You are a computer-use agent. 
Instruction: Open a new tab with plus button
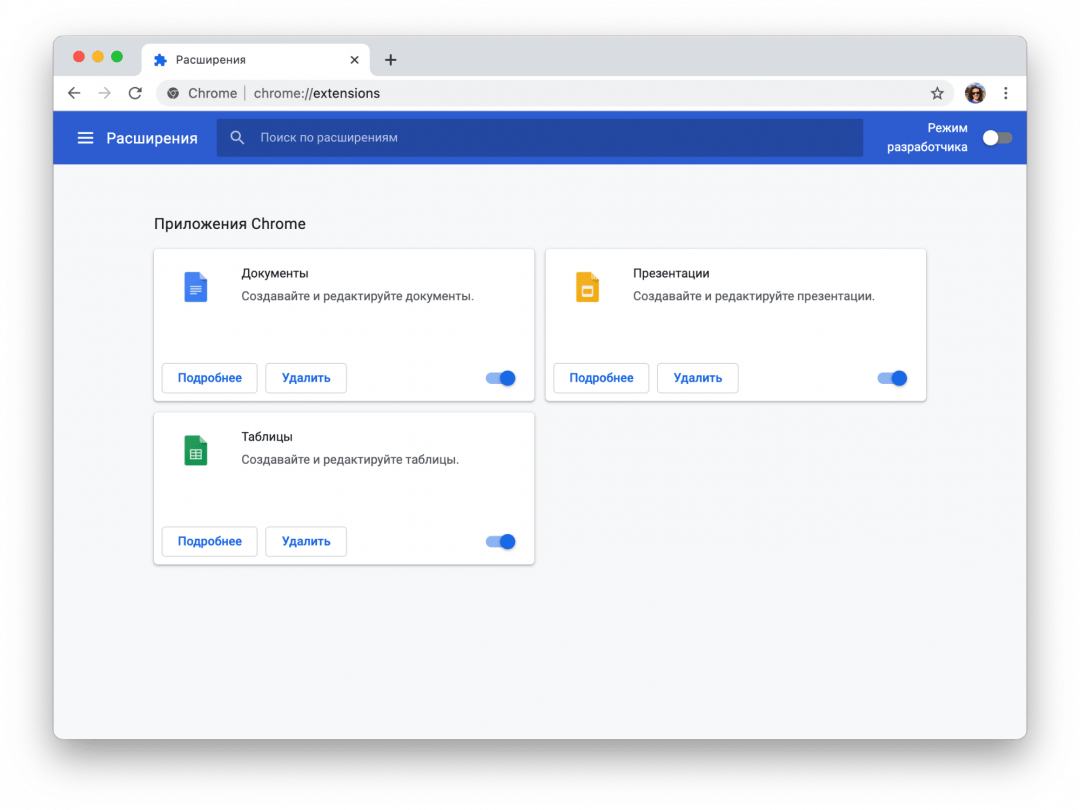click(x=391, y=60)
